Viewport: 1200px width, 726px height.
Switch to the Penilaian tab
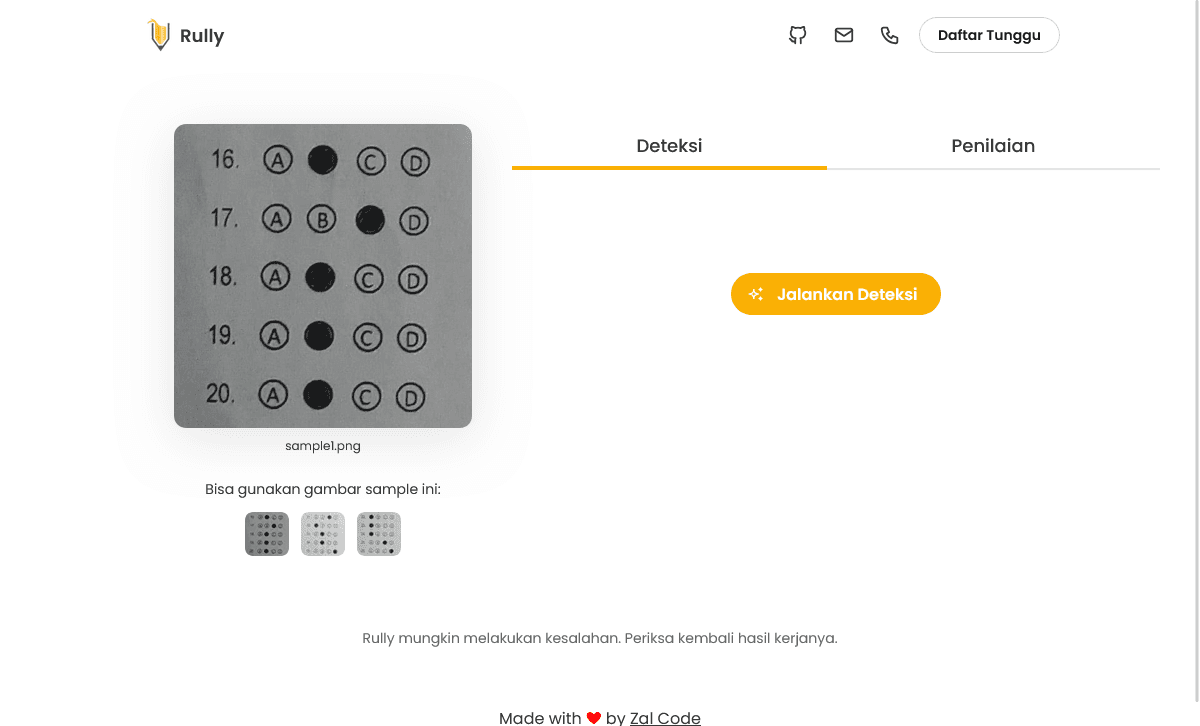click(993, 146)
